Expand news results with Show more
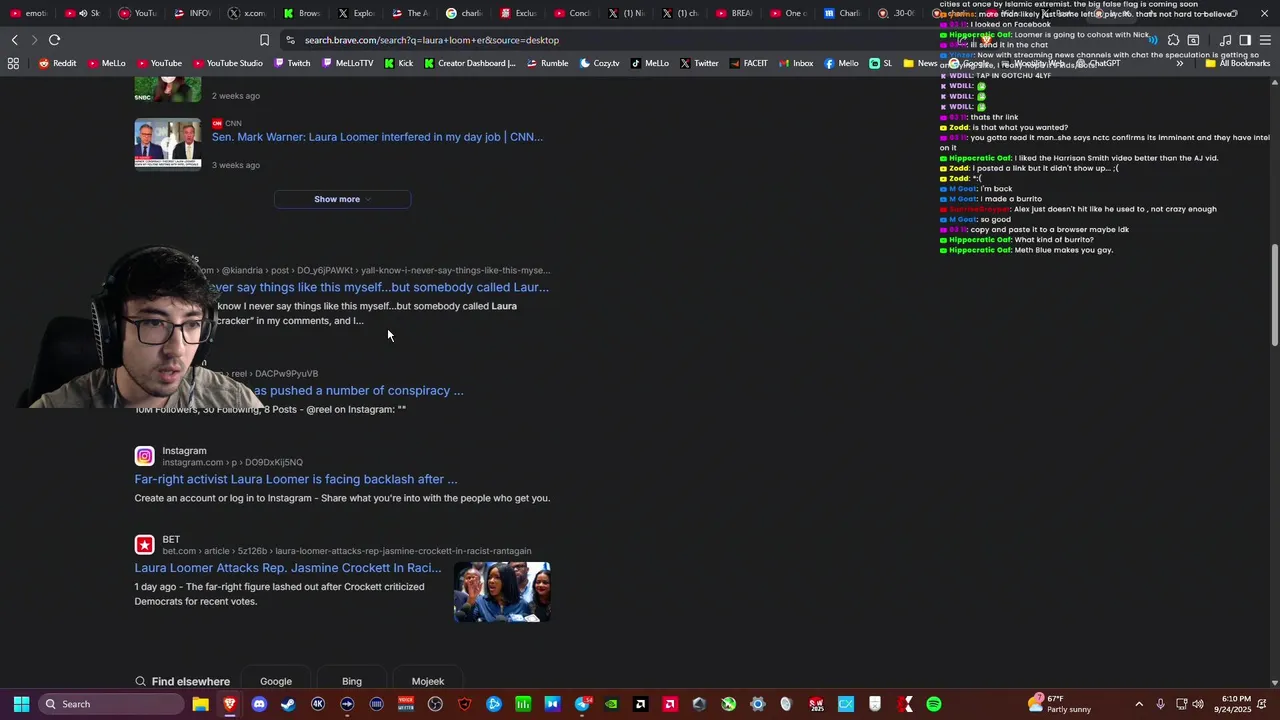The image size is (1280, 720). click(342, 199)
